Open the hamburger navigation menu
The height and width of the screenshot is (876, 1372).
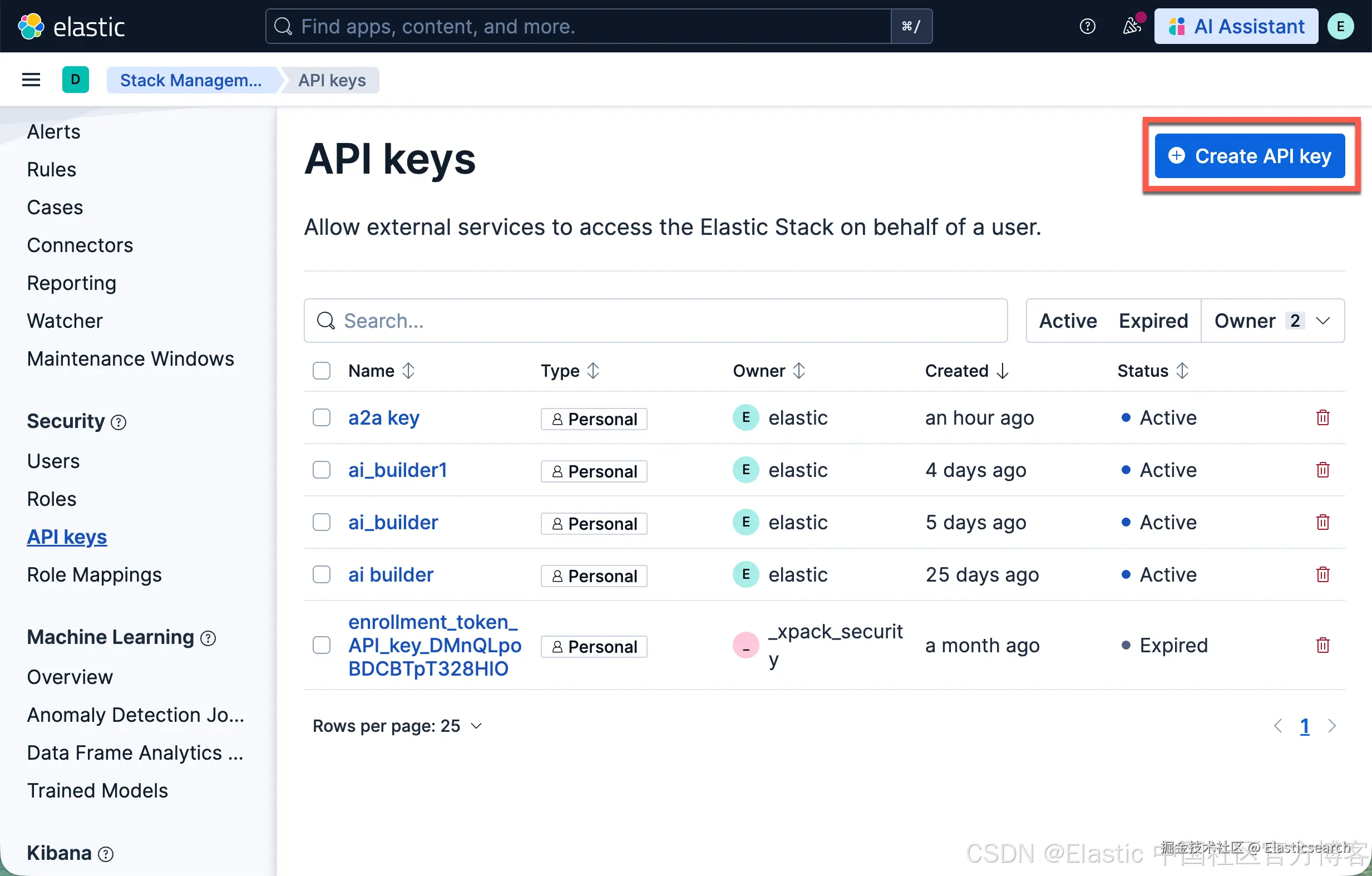click(x=31, y=80)
